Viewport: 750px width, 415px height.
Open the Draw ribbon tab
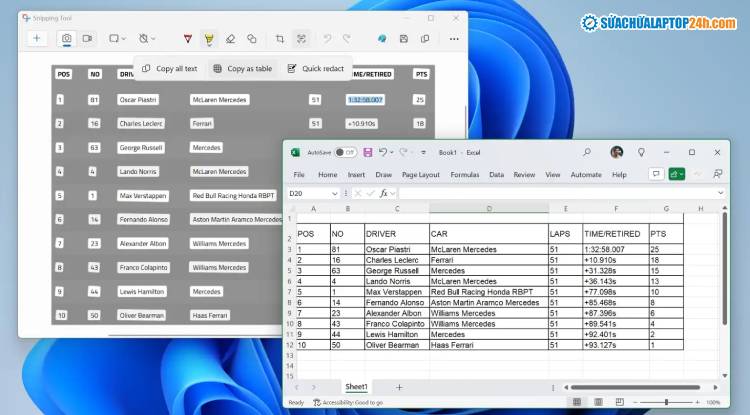tap(384, 175)
